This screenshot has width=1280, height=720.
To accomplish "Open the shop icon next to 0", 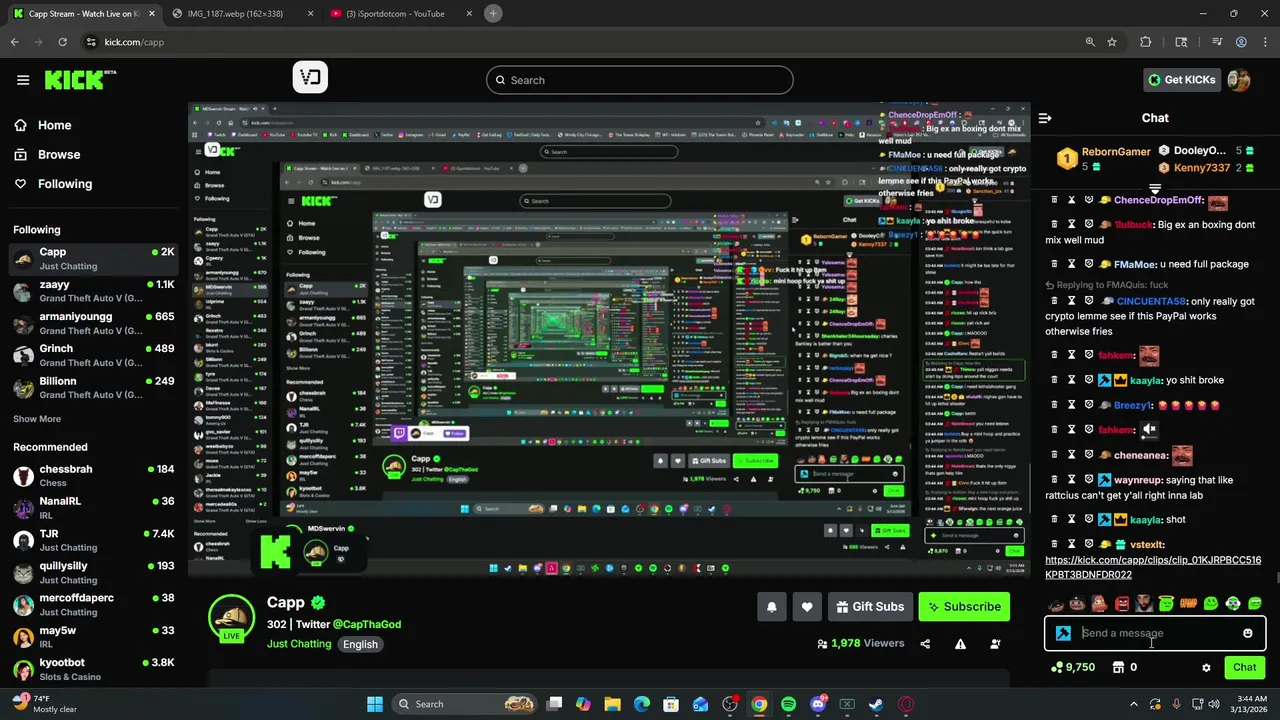I will click(x=1118, y=667).
